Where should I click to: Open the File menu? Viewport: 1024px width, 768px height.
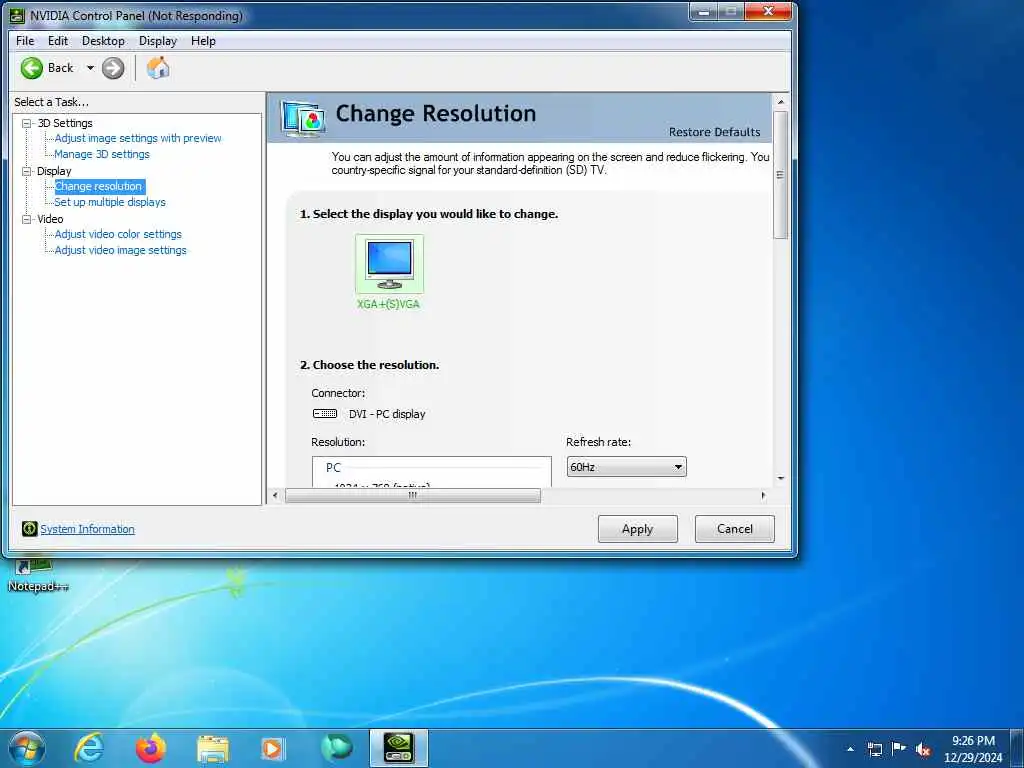point(25,40)
